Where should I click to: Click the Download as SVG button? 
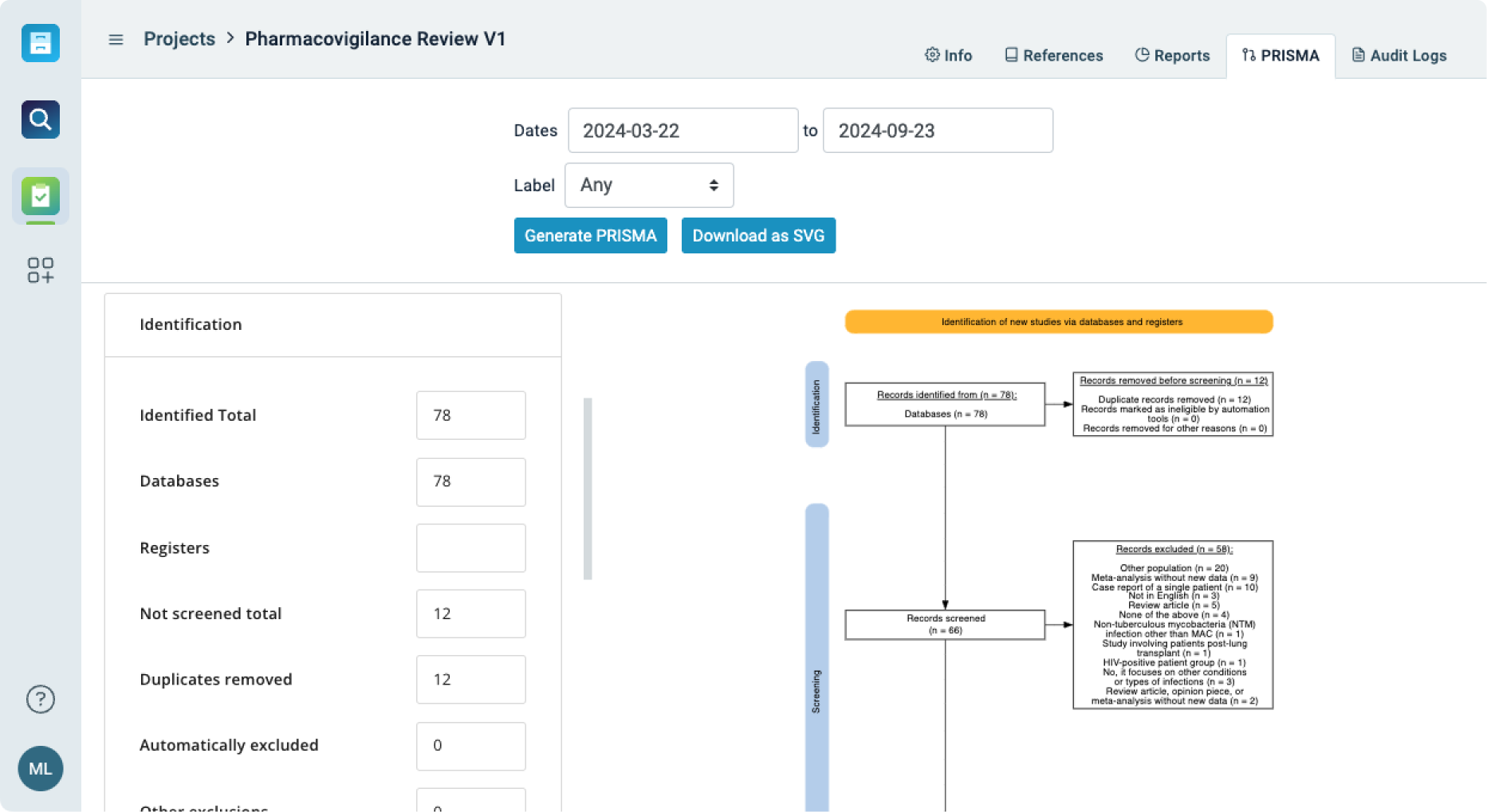(758, 236)
